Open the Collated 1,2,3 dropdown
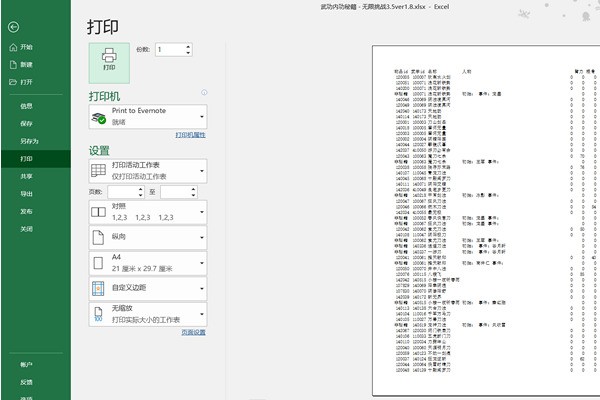 pos(148,212)
